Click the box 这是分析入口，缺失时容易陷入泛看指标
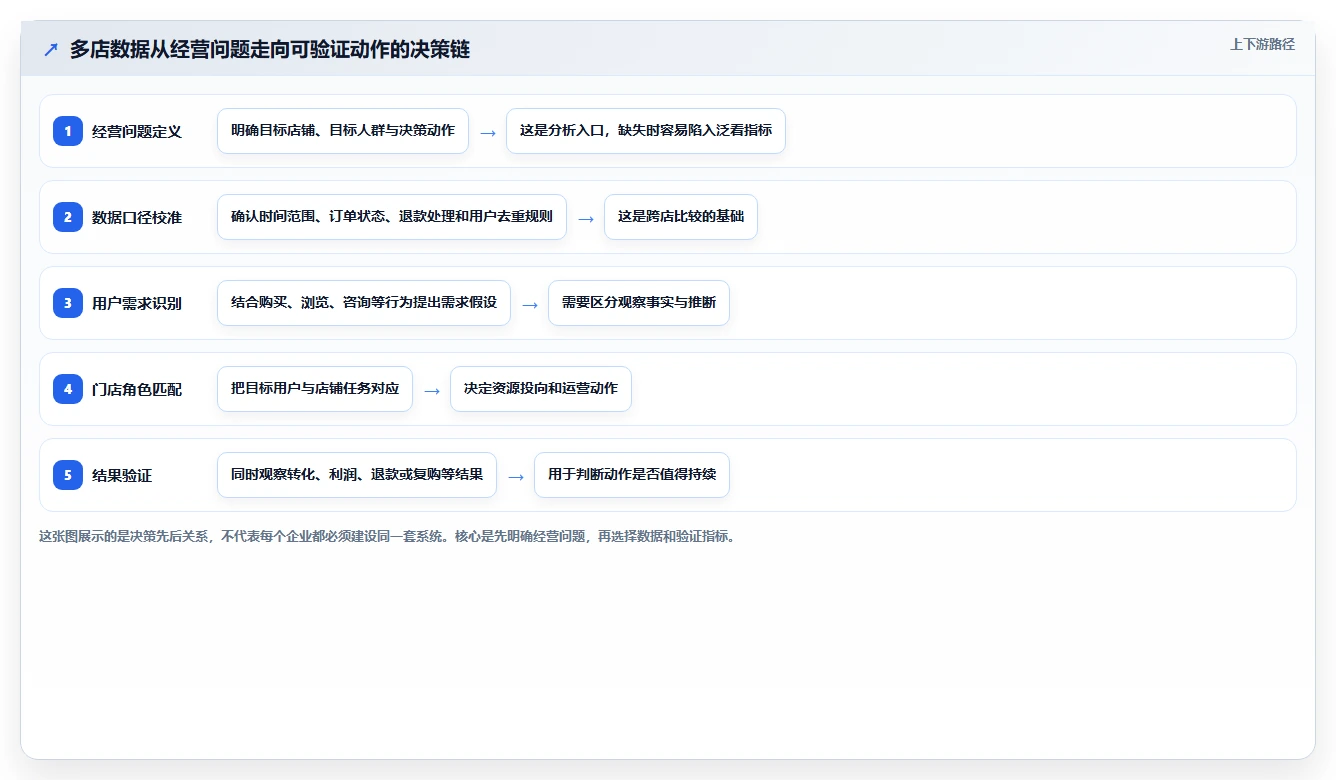 [646, 131]
